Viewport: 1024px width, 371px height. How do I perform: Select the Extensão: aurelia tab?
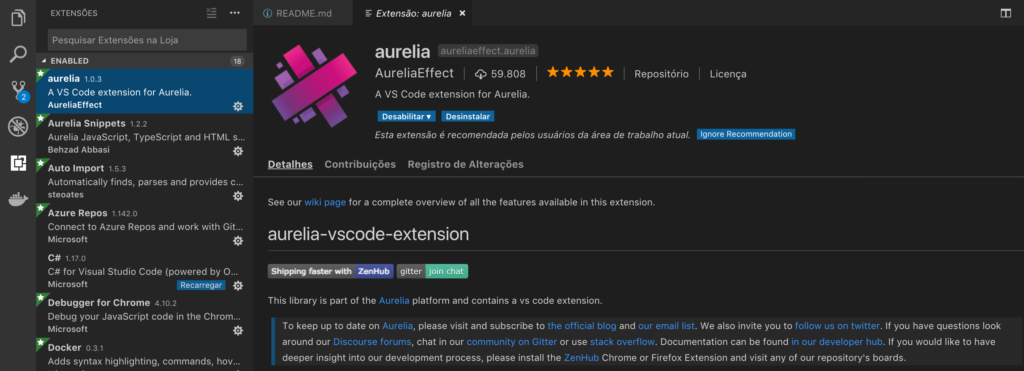(413, 13)
